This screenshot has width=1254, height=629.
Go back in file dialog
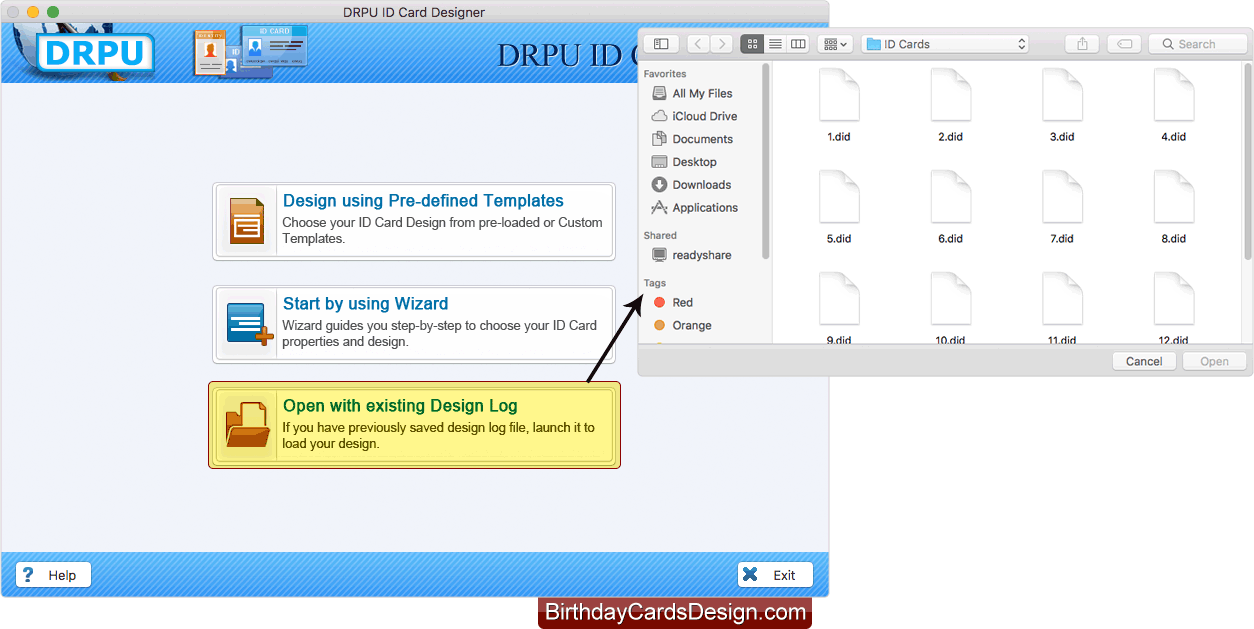(x=698, y=44)
